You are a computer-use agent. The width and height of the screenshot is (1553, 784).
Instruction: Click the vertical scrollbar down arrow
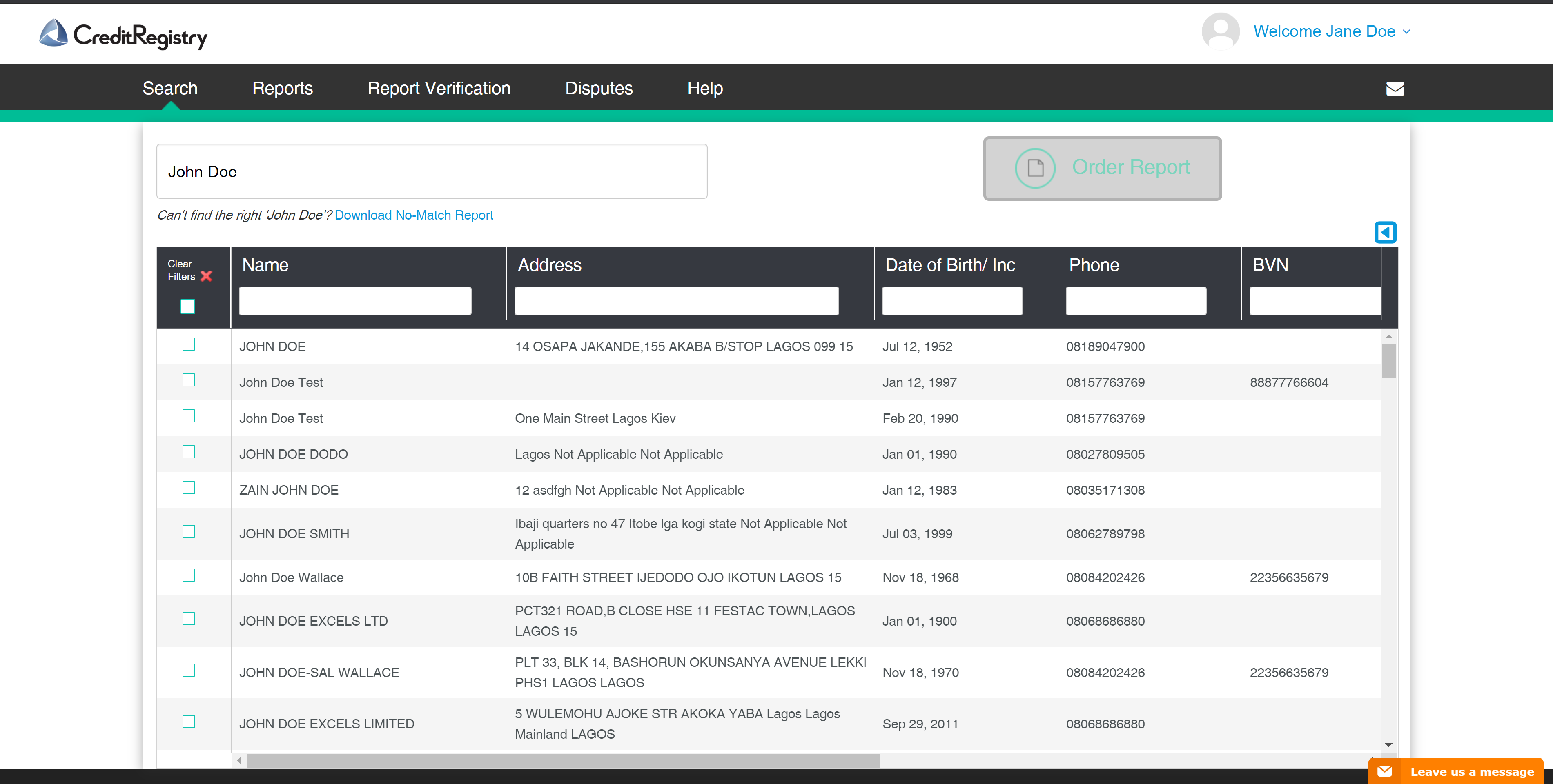coord(1388,746)
